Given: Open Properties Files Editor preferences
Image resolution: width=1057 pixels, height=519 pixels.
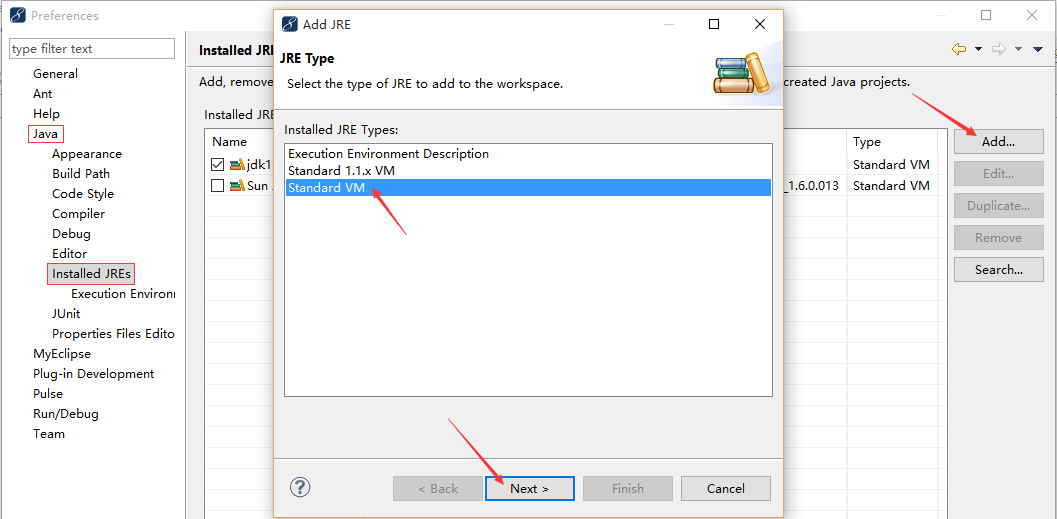Looking at the screenshot, I should pos(113,334).
